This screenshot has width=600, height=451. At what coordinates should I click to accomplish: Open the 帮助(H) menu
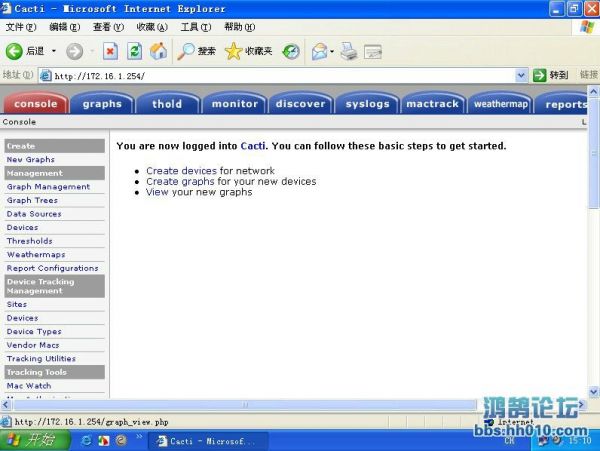(240, 27)
